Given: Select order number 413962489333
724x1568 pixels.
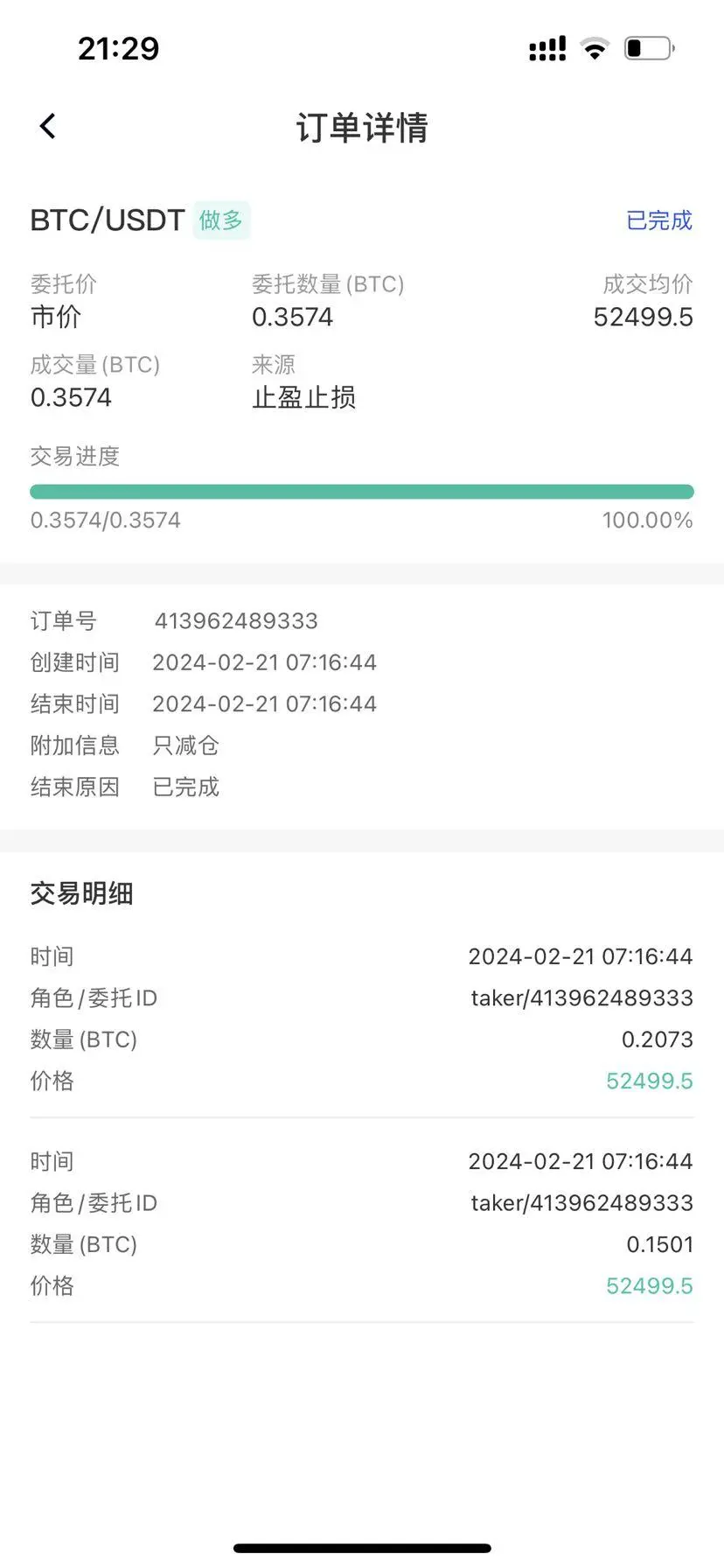Looking at the screenshot, I should pos(236,620).
